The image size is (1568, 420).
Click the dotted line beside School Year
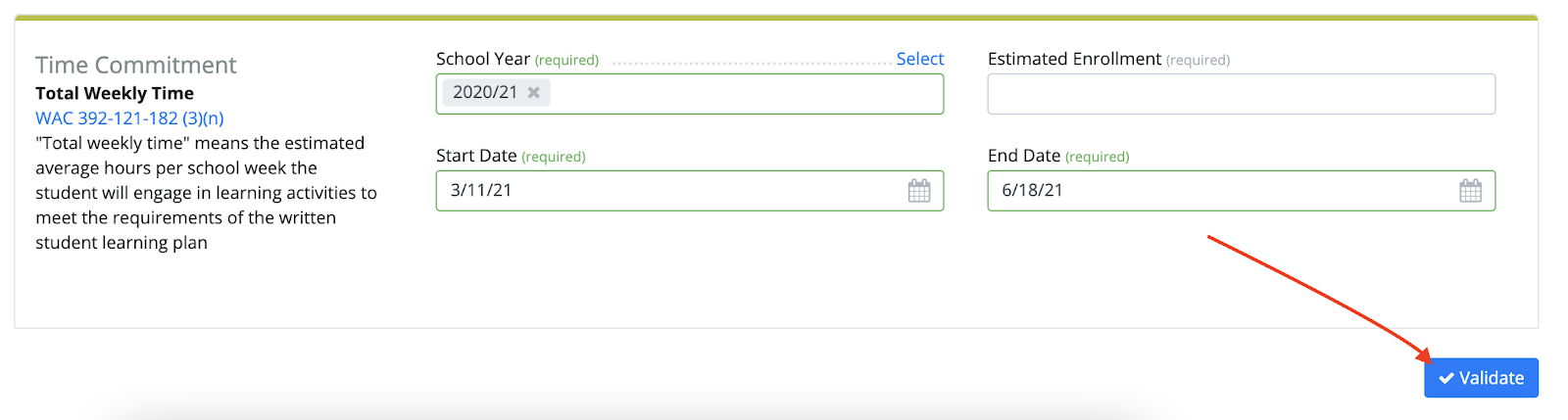tap(753, 64)
